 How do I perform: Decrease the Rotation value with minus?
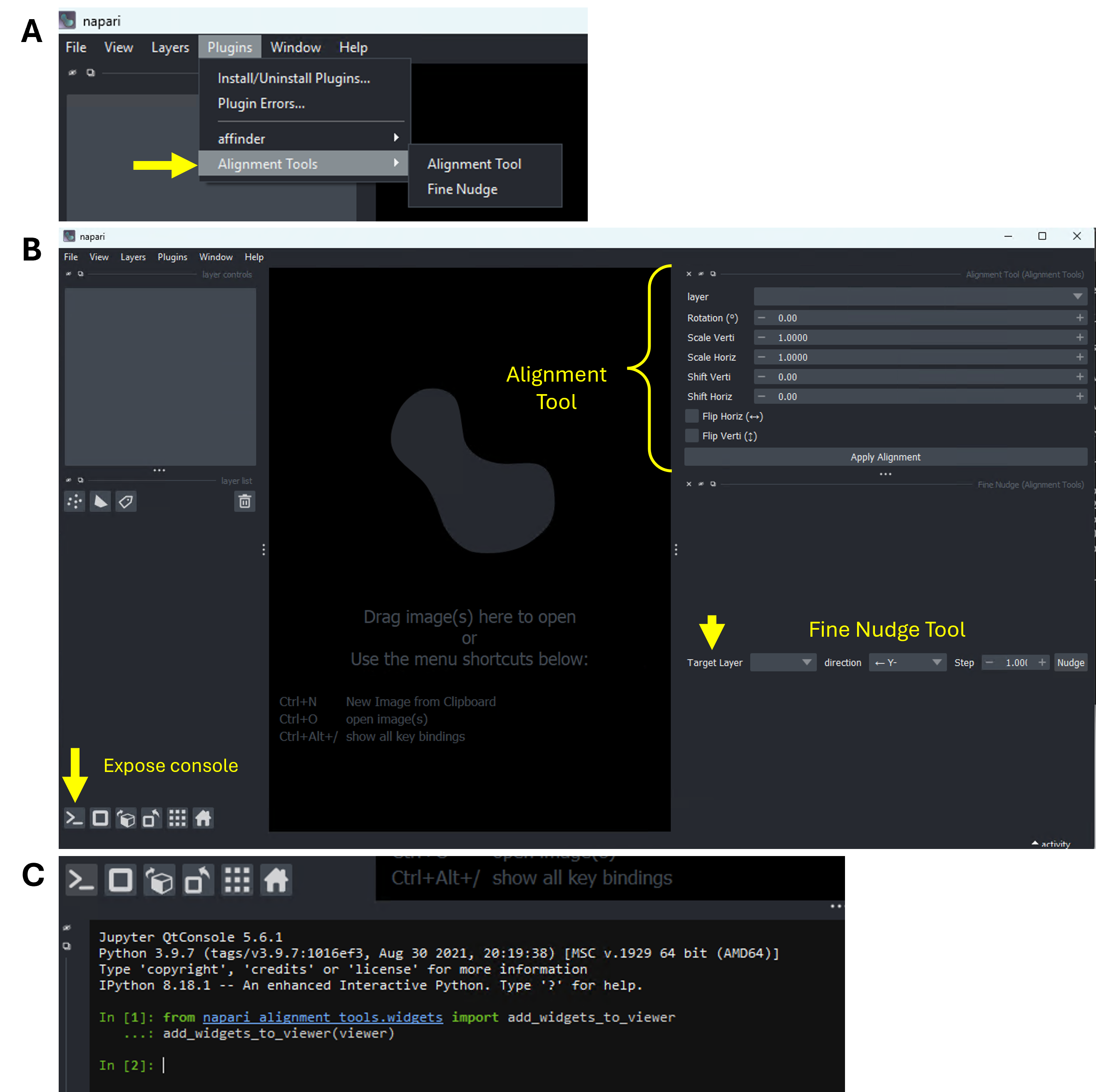pyautogui.click(x=762, y=318)
